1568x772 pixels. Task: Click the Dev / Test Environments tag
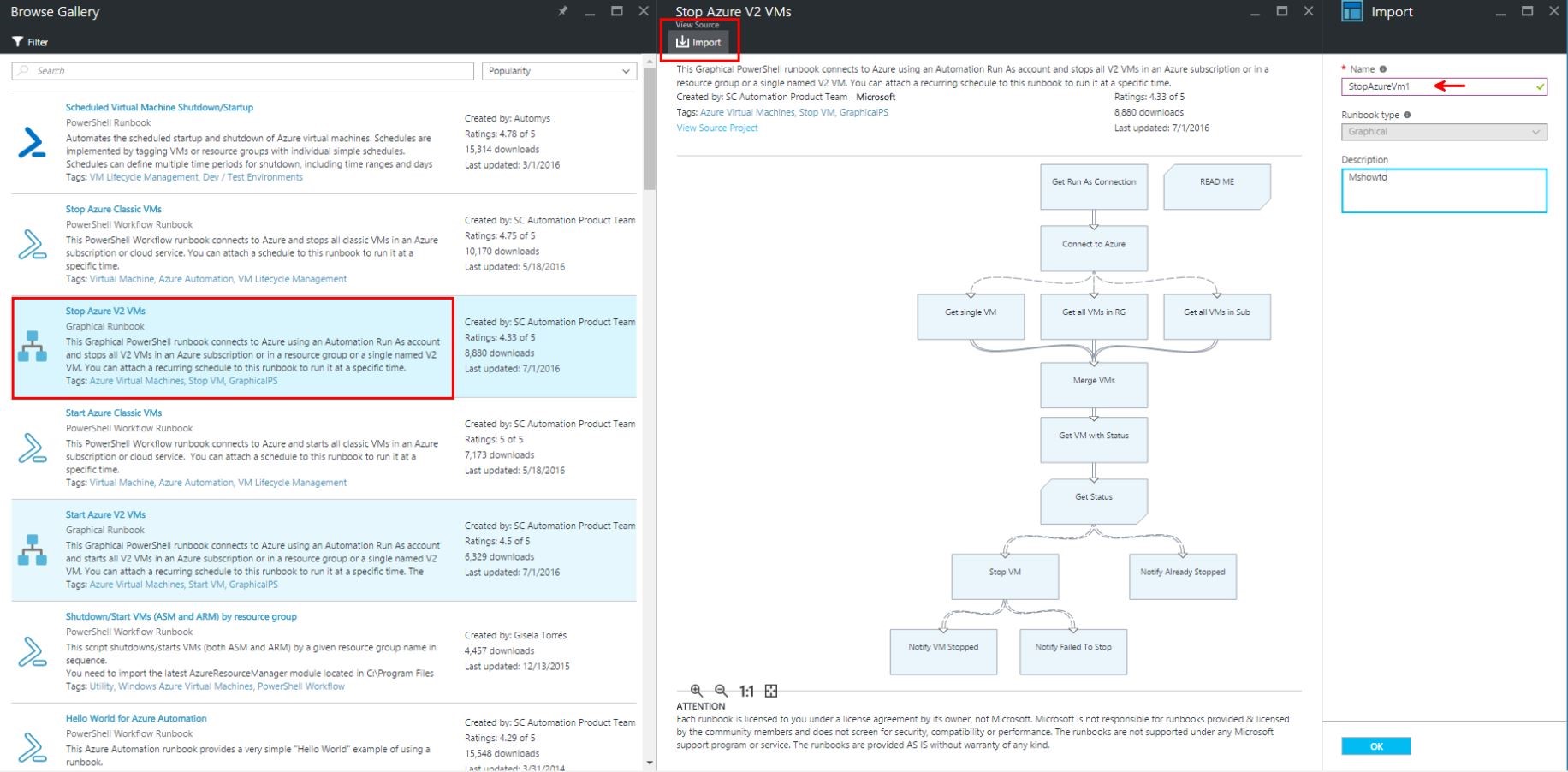pyautogui.click(x=252, y=177)
